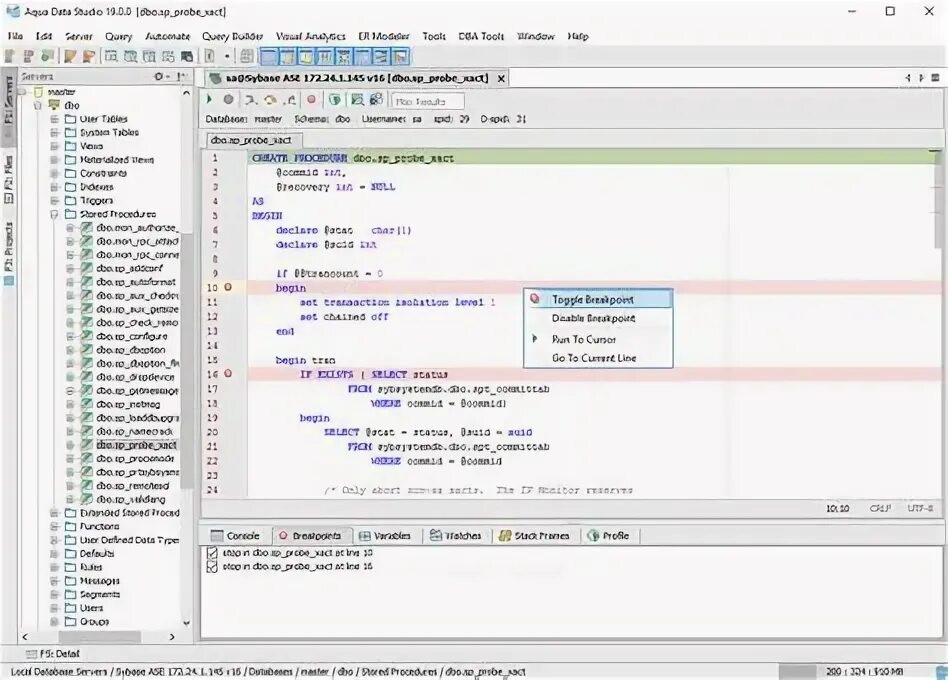948x680 pixels.
Task: Click the status icon at bottom-right corner
Action: [x=941, y=672]
